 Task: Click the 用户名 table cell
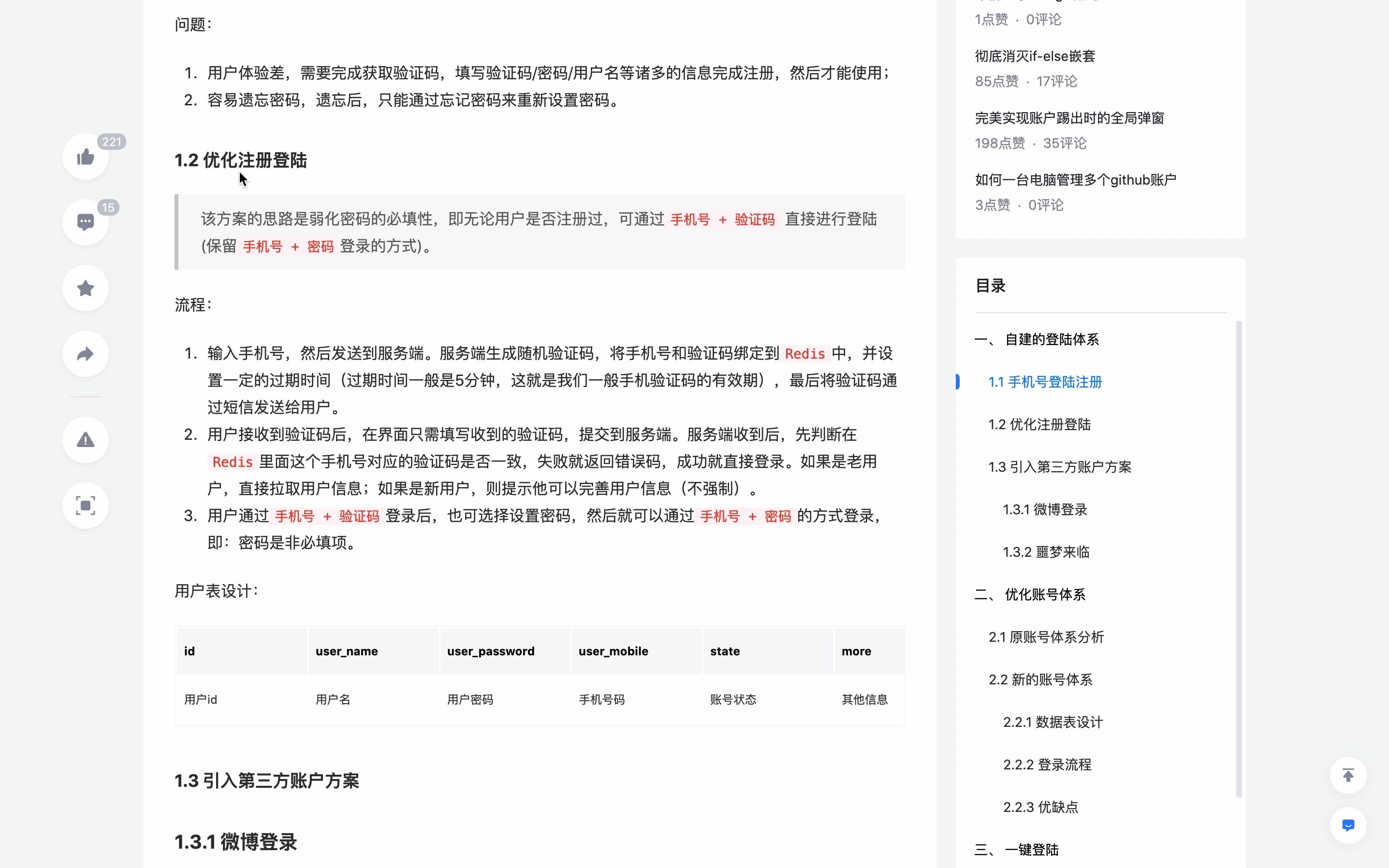[333, 699]
